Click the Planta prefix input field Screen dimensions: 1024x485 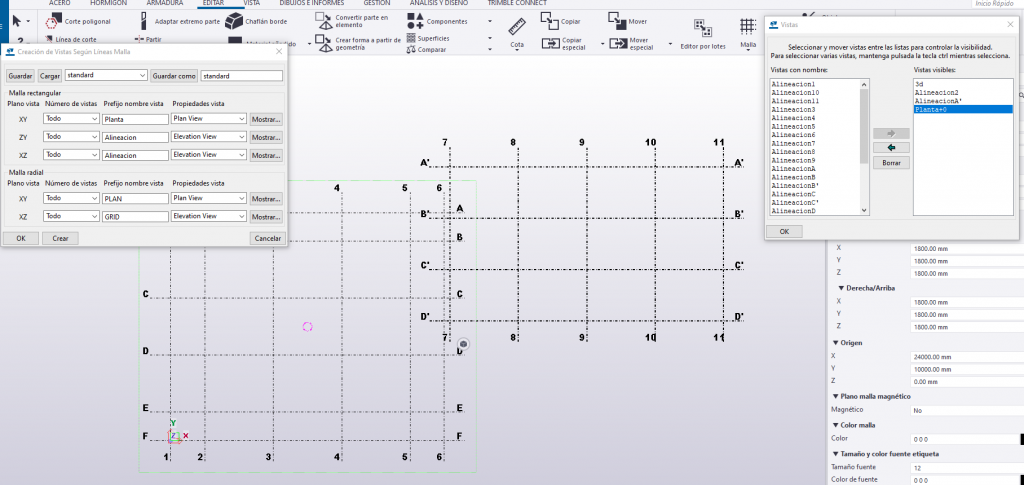pos(135,119)
